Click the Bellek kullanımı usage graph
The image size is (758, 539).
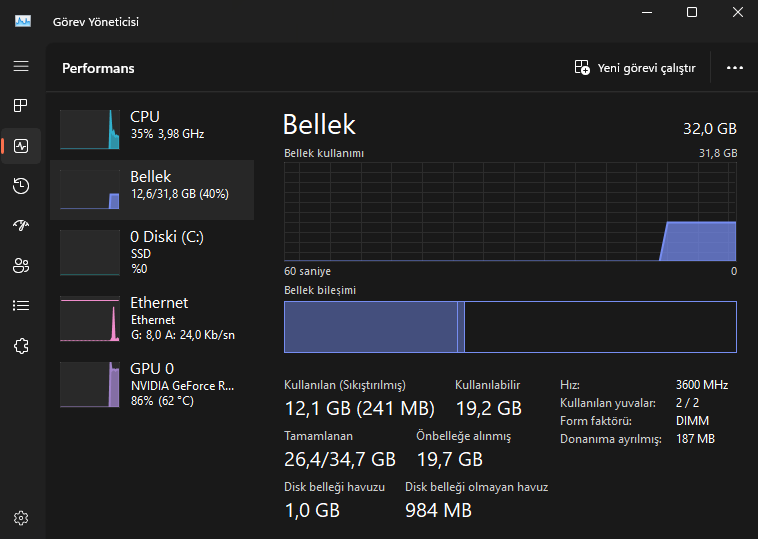pos(510,211)
